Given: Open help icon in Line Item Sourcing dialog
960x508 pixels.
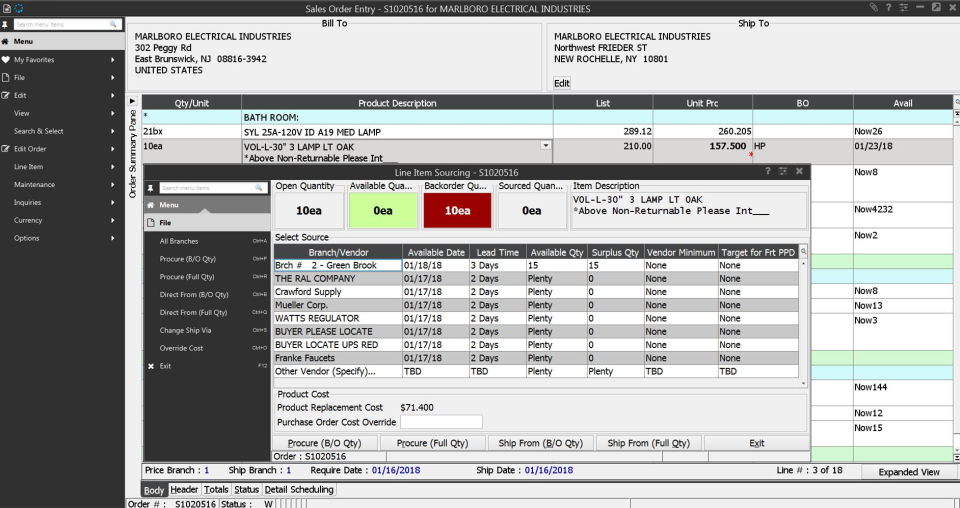Looking at the screenshot, I should 768,171.
